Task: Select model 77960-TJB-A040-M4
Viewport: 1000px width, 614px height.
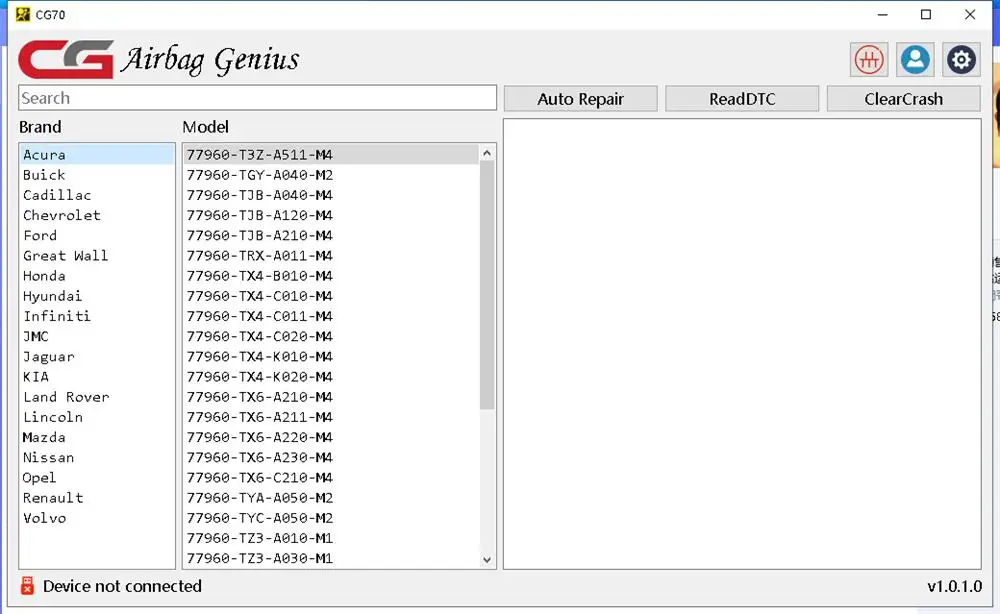Action: pyautogui.click(x=331, y=195)
